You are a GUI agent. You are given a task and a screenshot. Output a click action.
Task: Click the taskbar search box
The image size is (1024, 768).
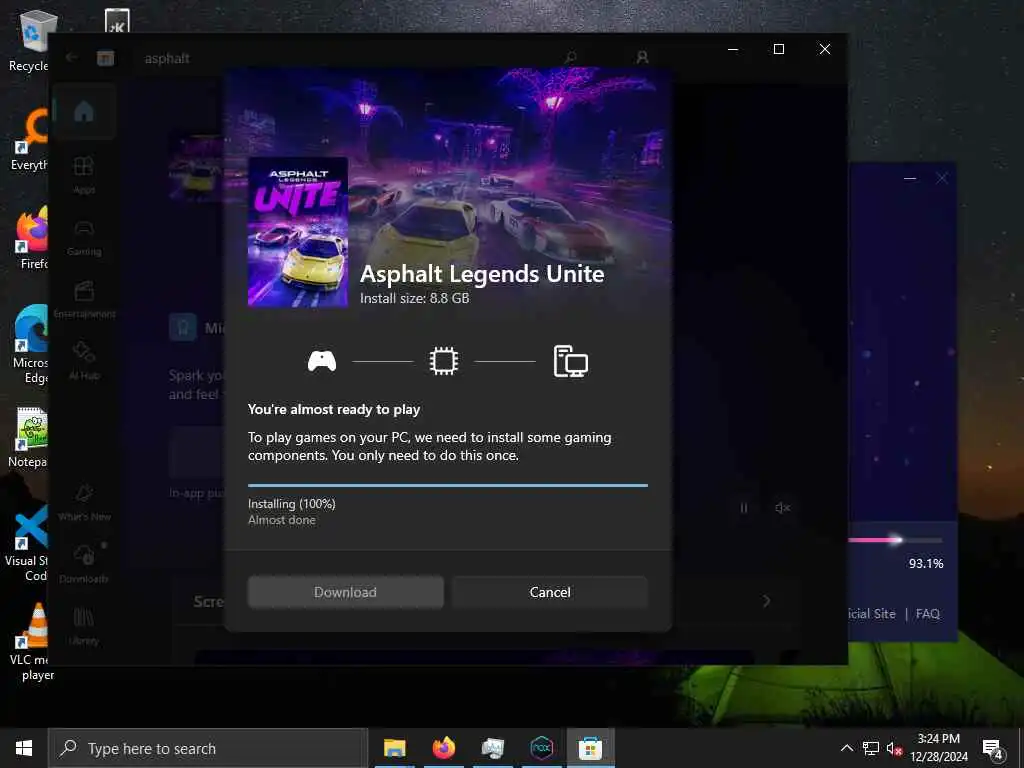coord(208,748)
